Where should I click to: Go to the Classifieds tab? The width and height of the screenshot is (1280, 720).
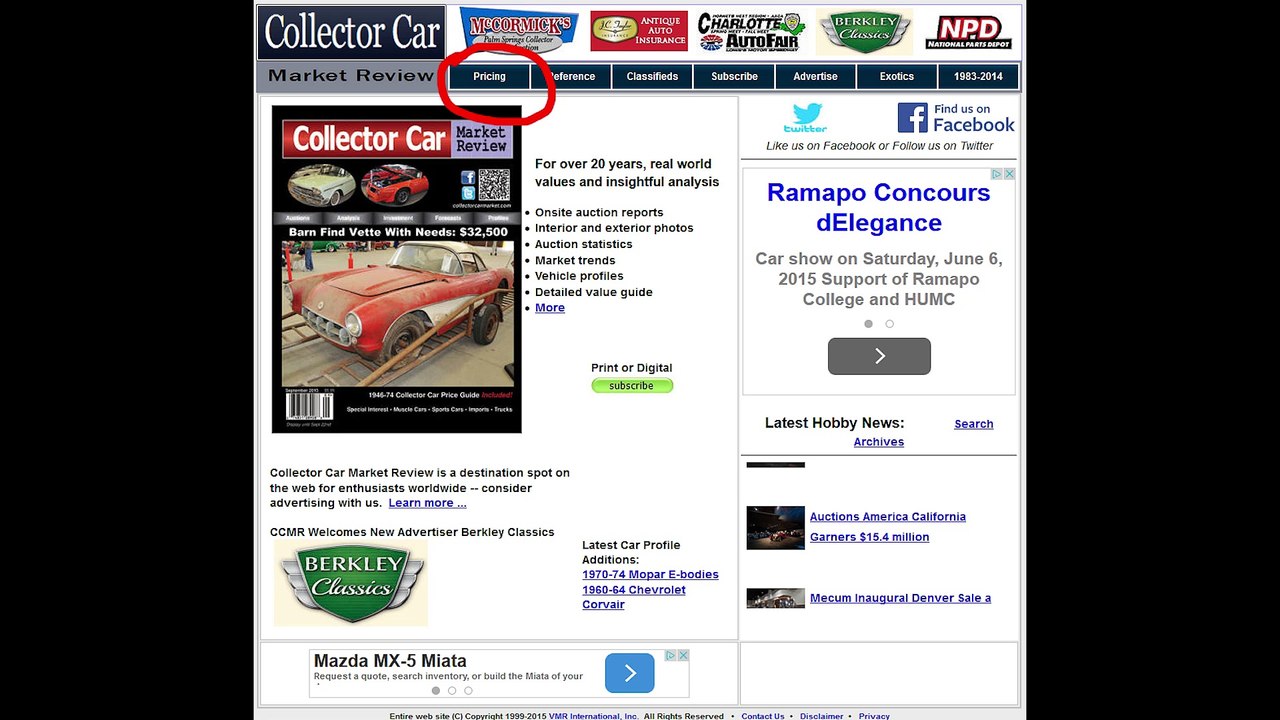tap(652, 77)
